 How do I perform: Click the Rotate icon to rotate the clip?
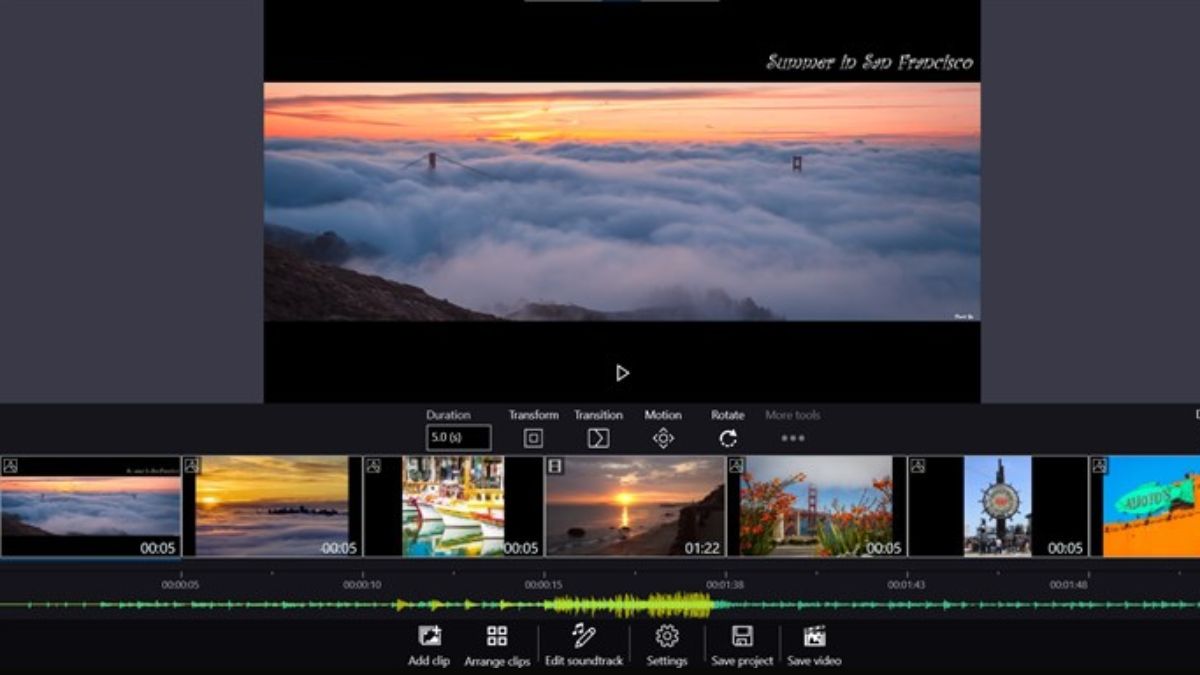[x=727, y=436]
